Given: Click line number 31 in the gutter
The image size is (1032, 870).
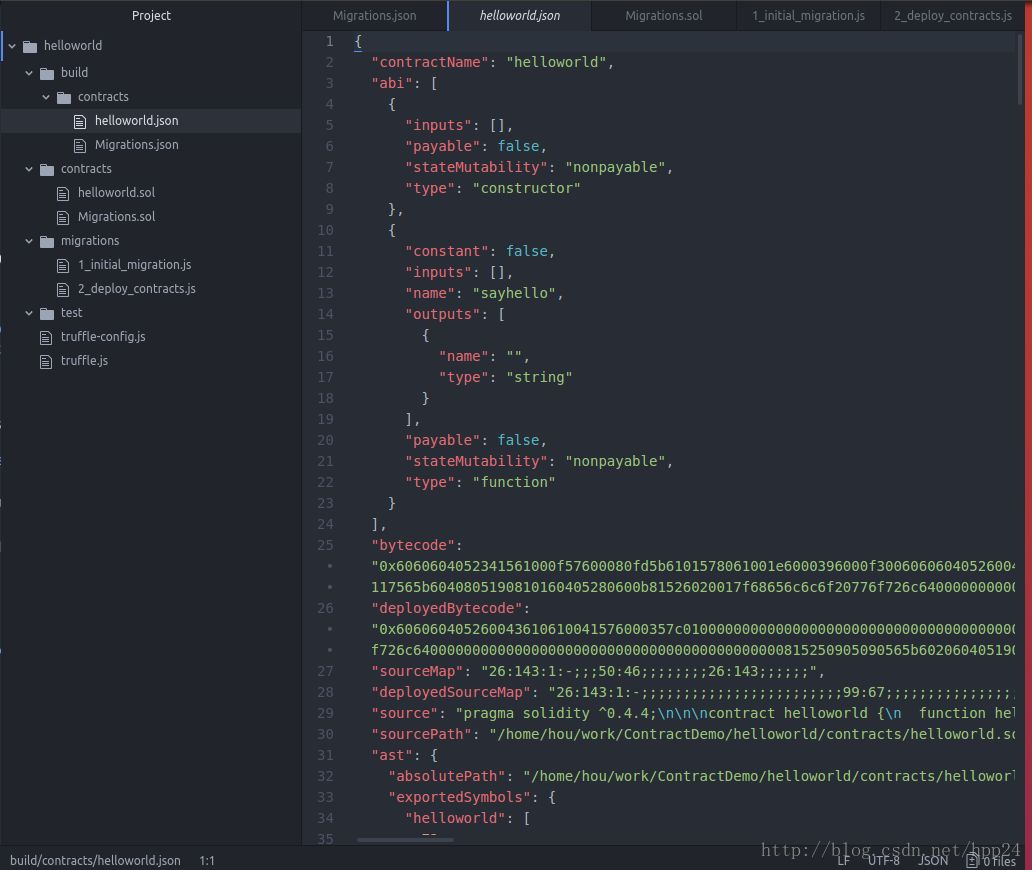Looking at the screenshot, I should click(325, 755).
